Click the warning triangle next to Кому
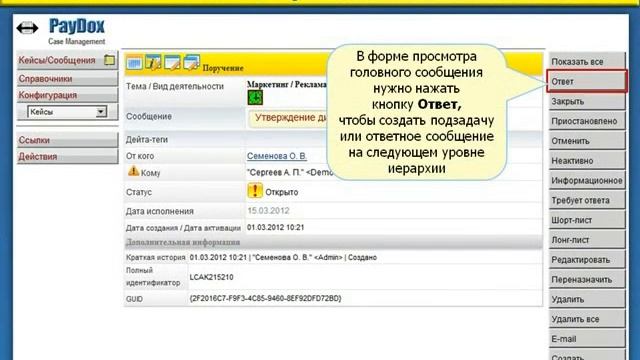The height and width of the screenshot is (360, 640). [x=133, y=171]
